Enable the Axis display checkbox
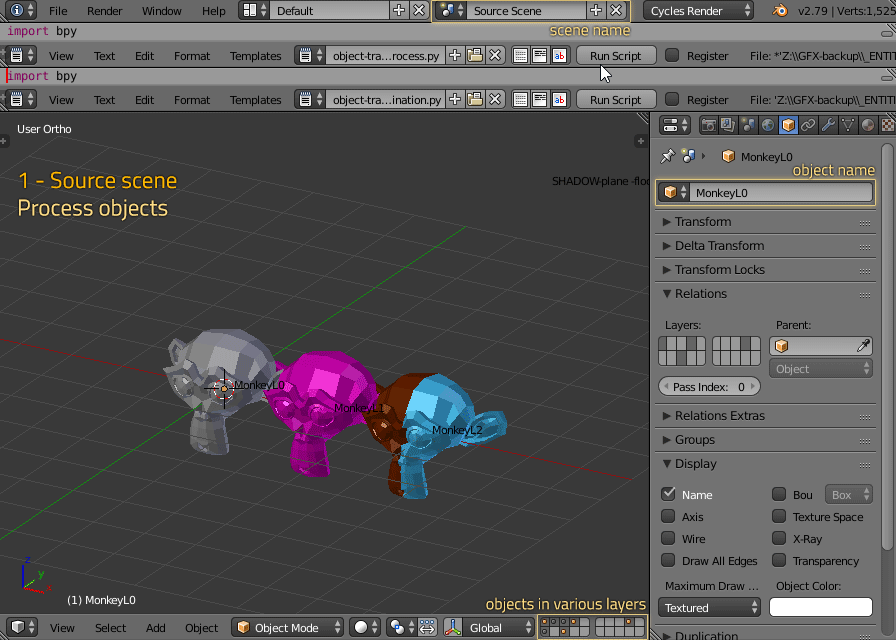The width and height of the screenshot is (896, 640). coord(668,516)
